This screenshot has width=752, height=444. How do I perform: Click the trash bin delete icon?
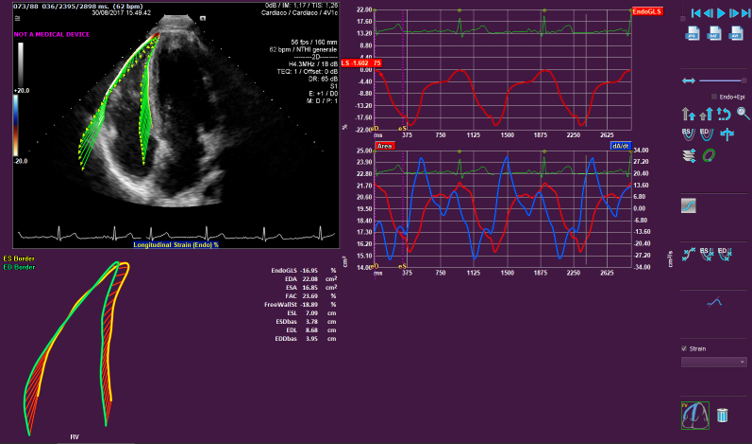tap(721, 413)
